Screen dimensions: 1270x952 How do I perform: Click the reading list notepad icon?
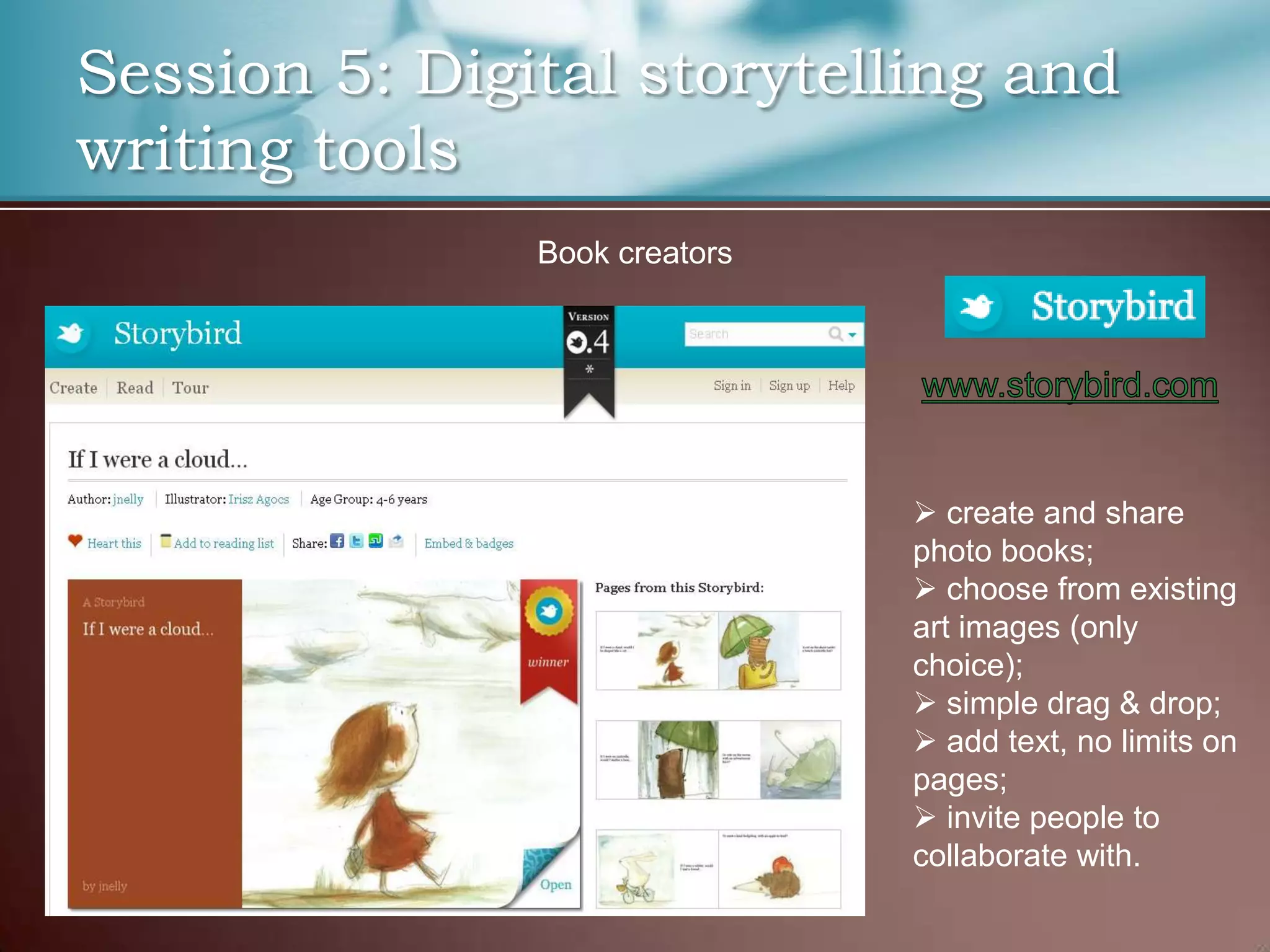point(166,541)
